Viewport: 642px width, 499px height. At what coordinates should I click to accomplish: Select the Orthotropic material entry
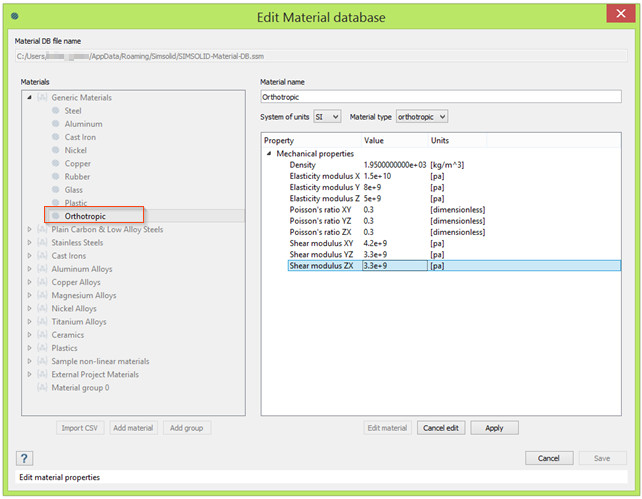tap(85, 216)
